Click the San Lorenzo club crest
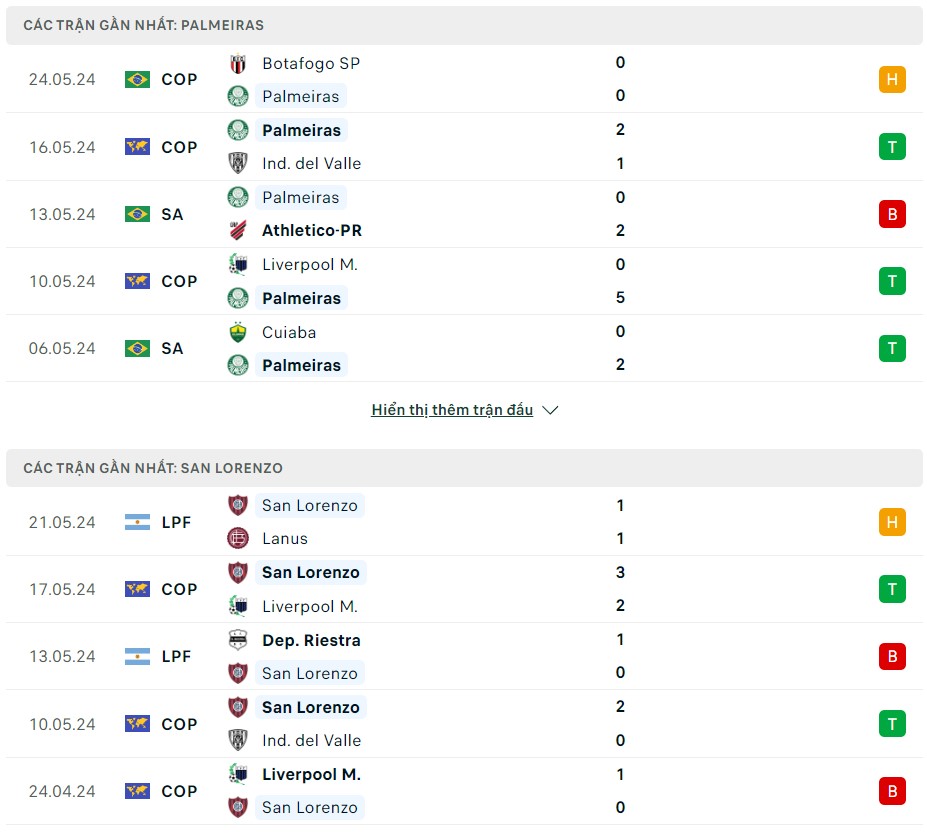Viewport: 927px width, 834px height. coord(238,505)
